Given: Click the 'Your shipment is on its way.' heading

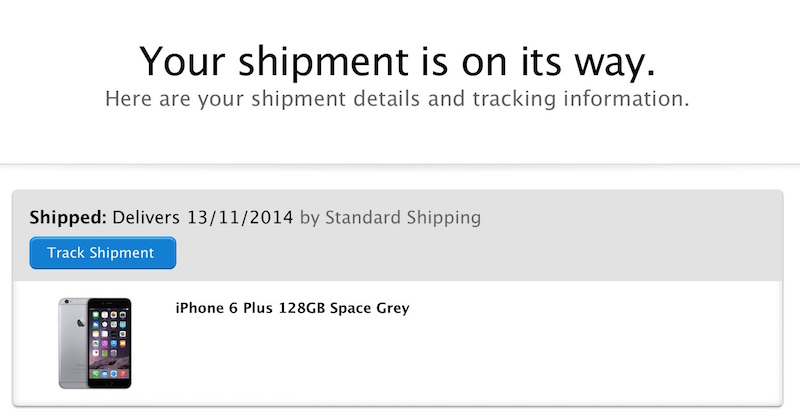Looking at the screenshot, I should coord(397,62).
